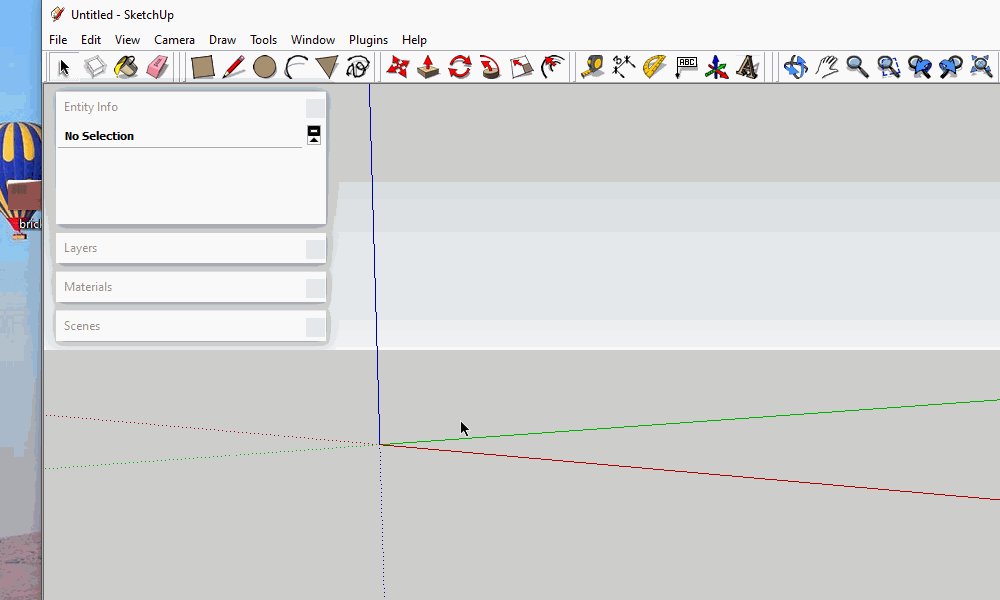
Task: Select the Push/Pull tool
Action: [x=428, y=67]
